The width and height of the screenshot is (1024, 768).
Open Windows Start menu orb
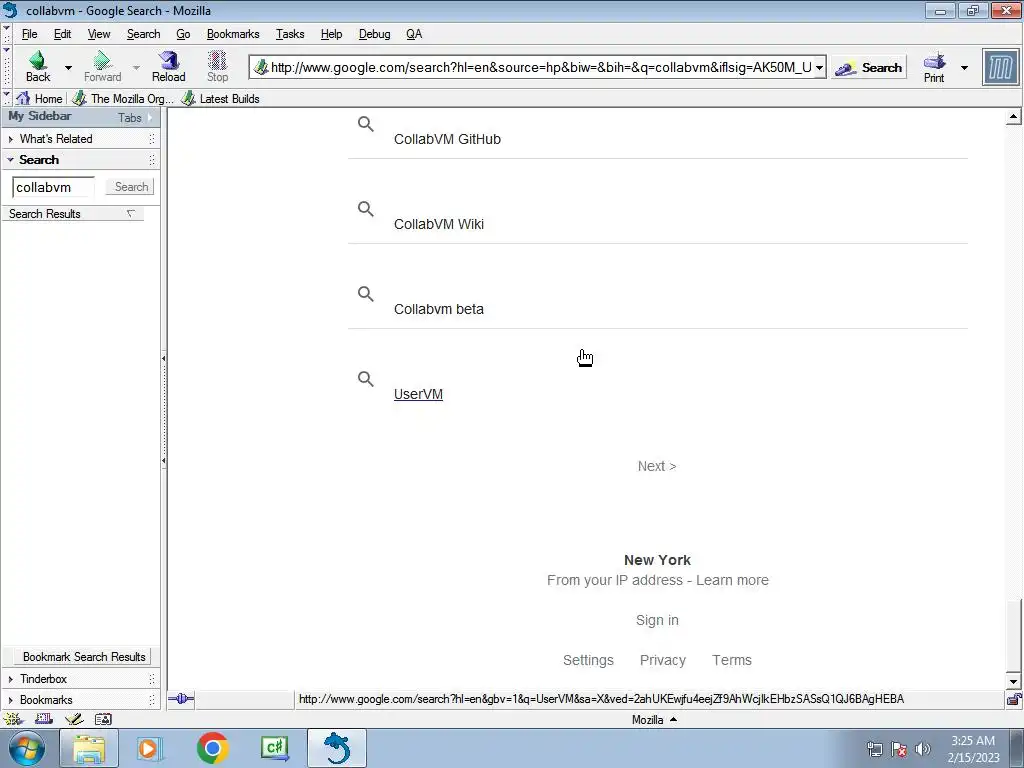tap(25, 748)
